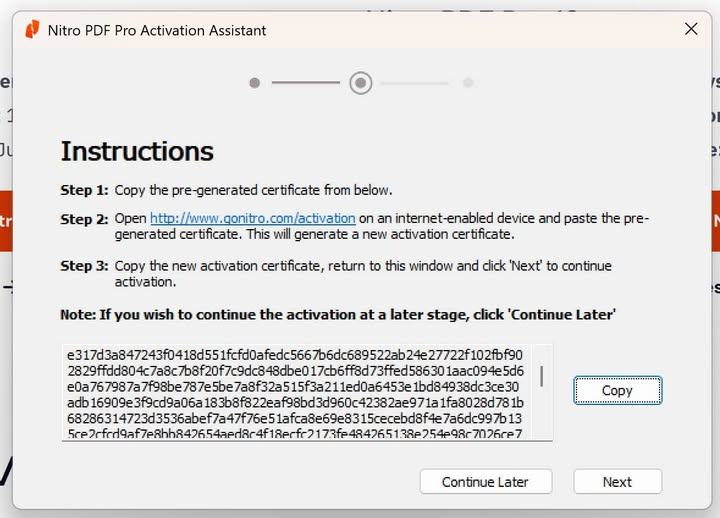
Task: Click the "Step 3:" label
Action: [x=84, y=266]
